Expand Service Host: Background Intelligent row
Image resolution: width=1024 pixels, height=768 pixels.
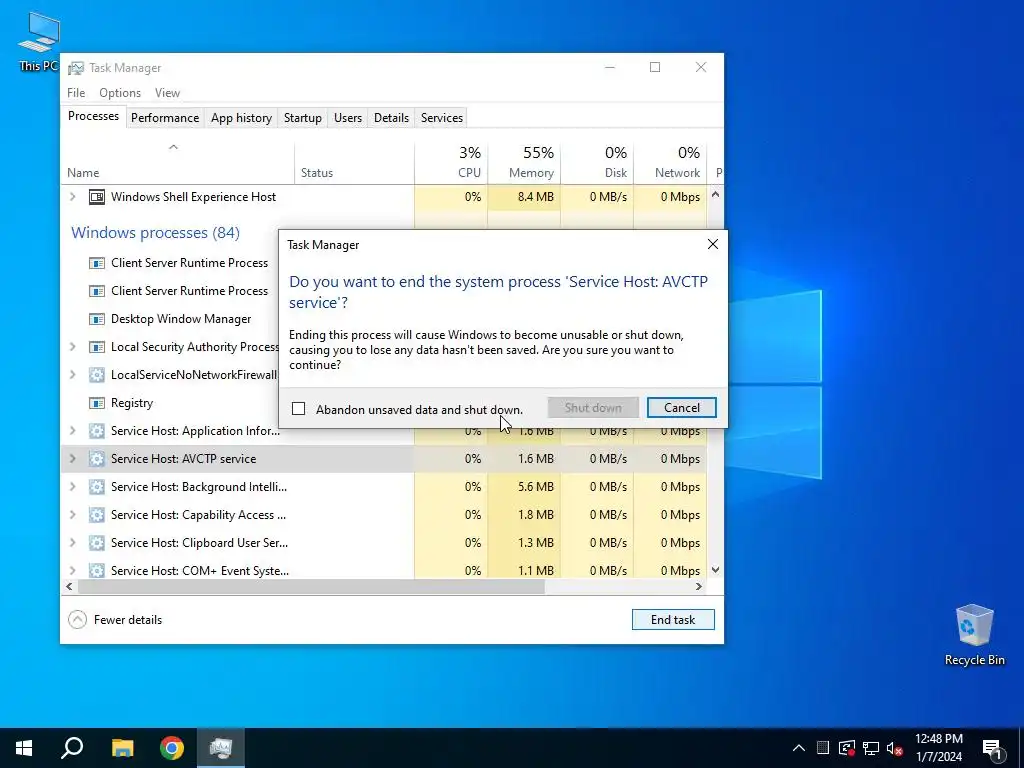(72, 487)
